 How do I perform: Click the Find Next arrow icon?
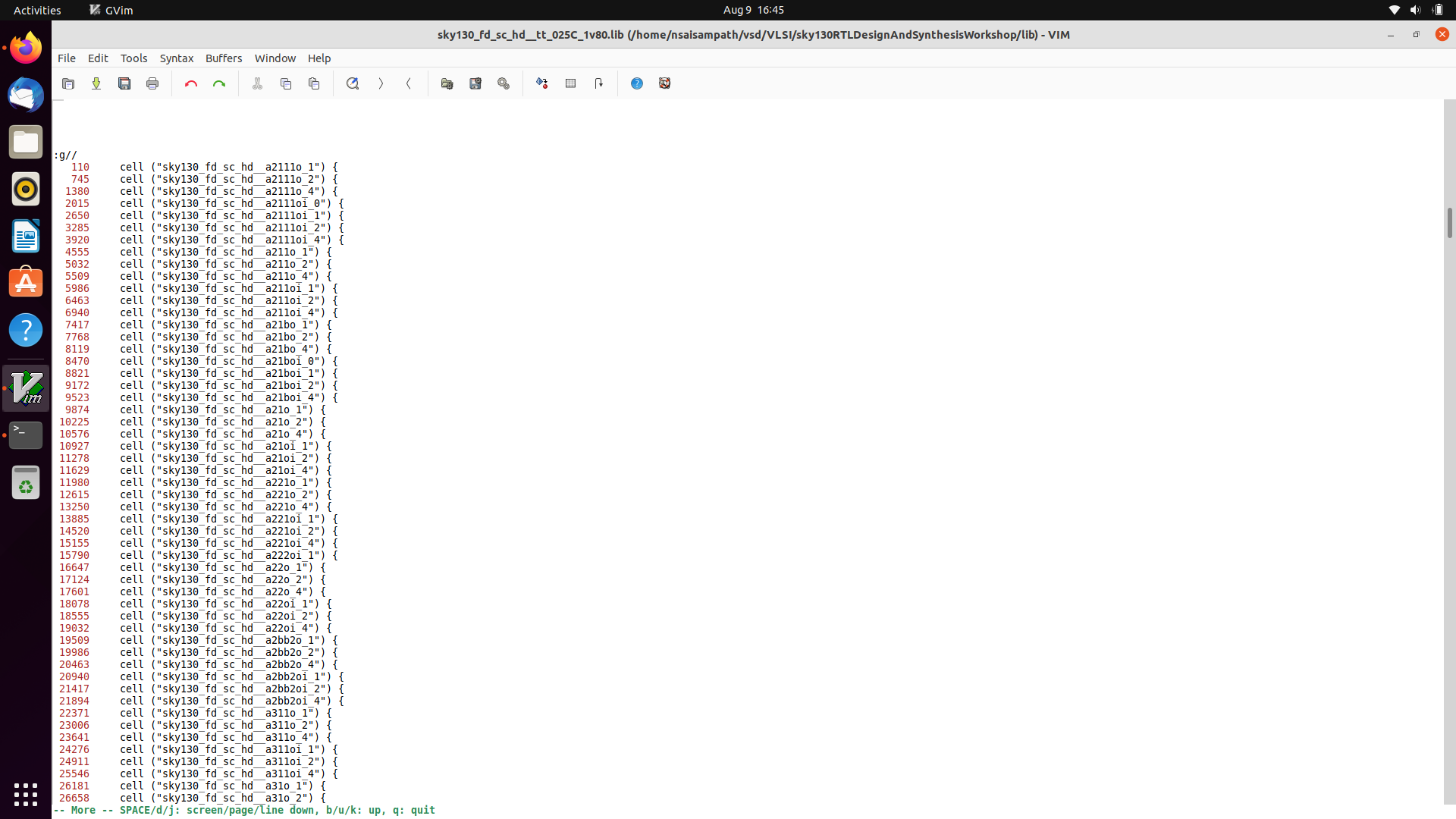[x=381, y=83]
